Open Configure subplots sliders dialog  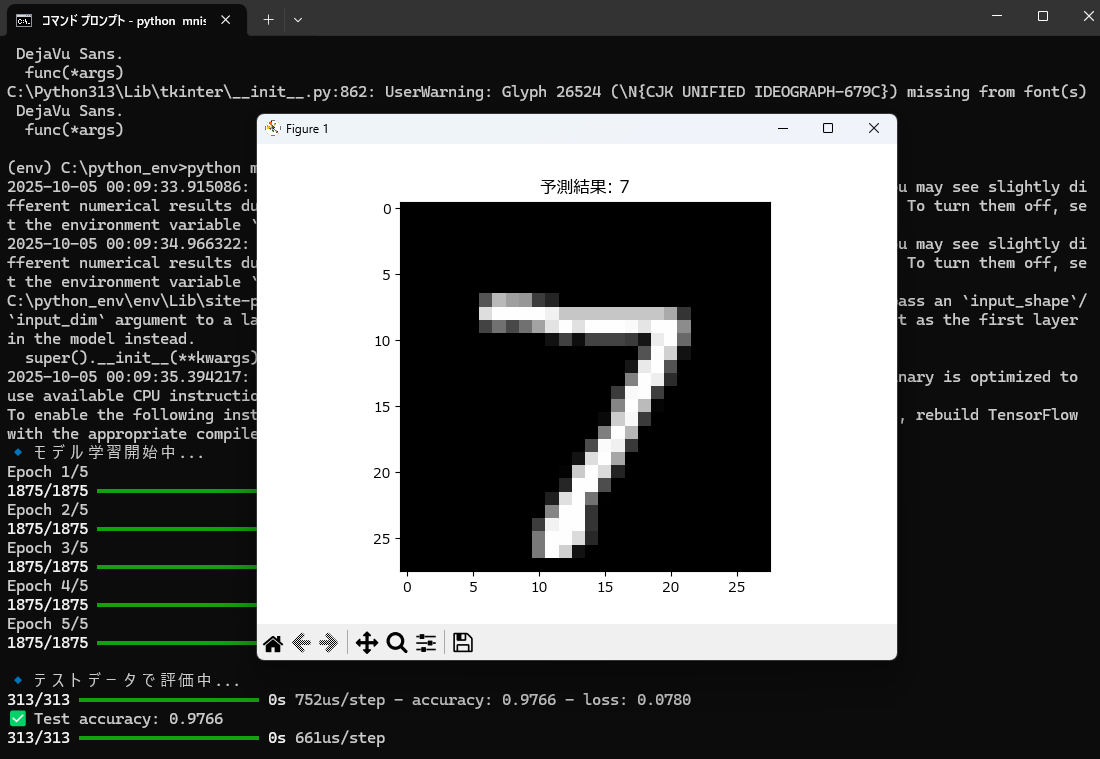pos(426,643)
